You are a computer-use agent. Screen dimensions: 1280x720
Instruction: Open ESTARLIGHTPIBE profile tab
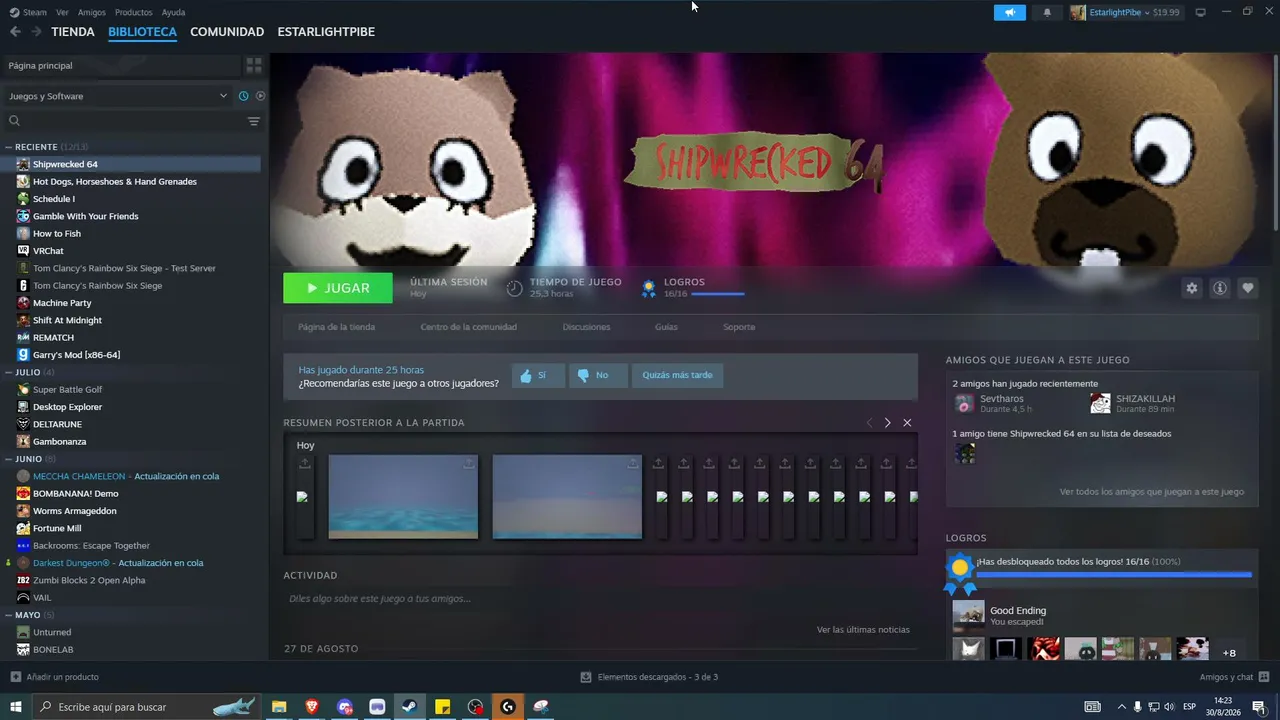[x=326, y=32]
